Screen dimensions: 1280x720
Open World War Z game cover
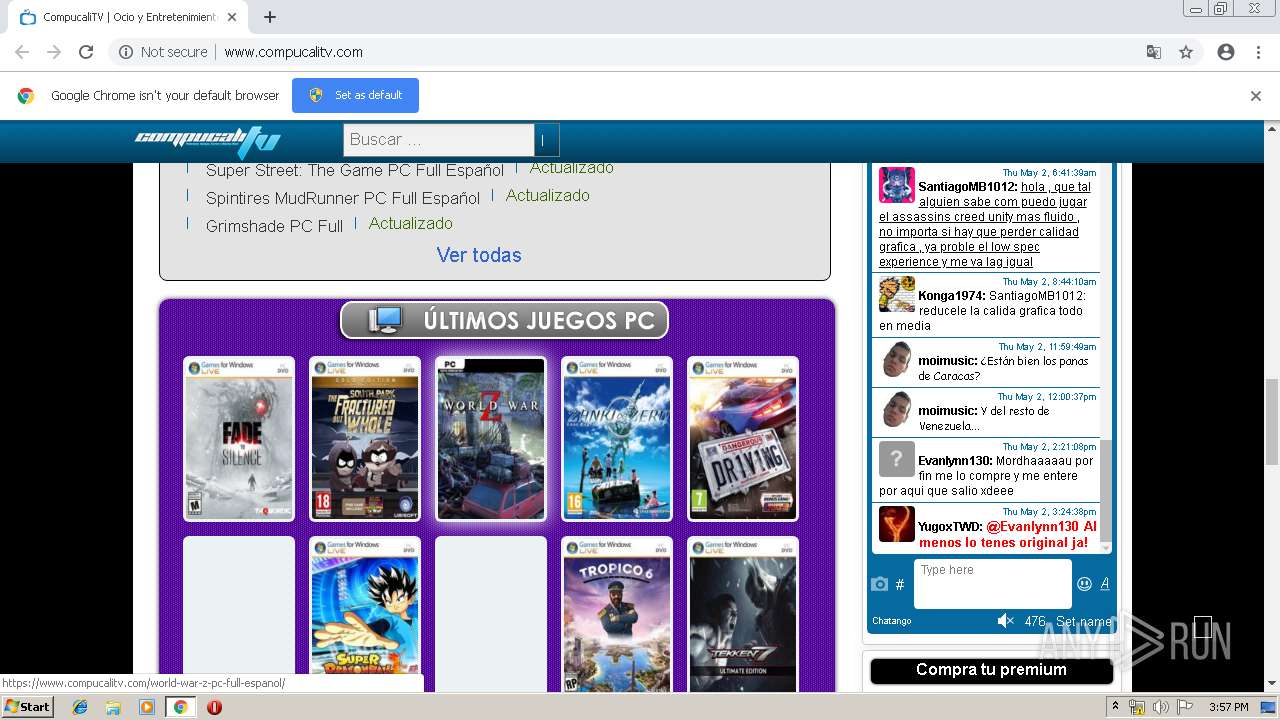(x=491, y=439)
